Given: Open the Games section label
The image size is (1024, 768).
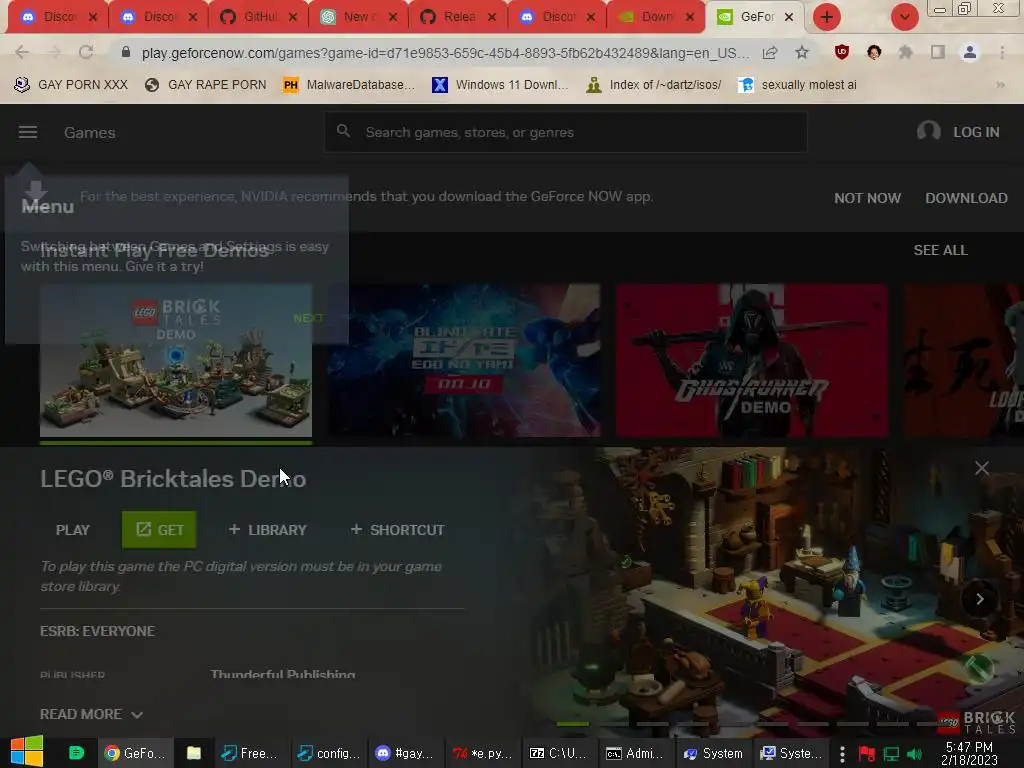Looking at the screenshot, I should click(89, 133).
